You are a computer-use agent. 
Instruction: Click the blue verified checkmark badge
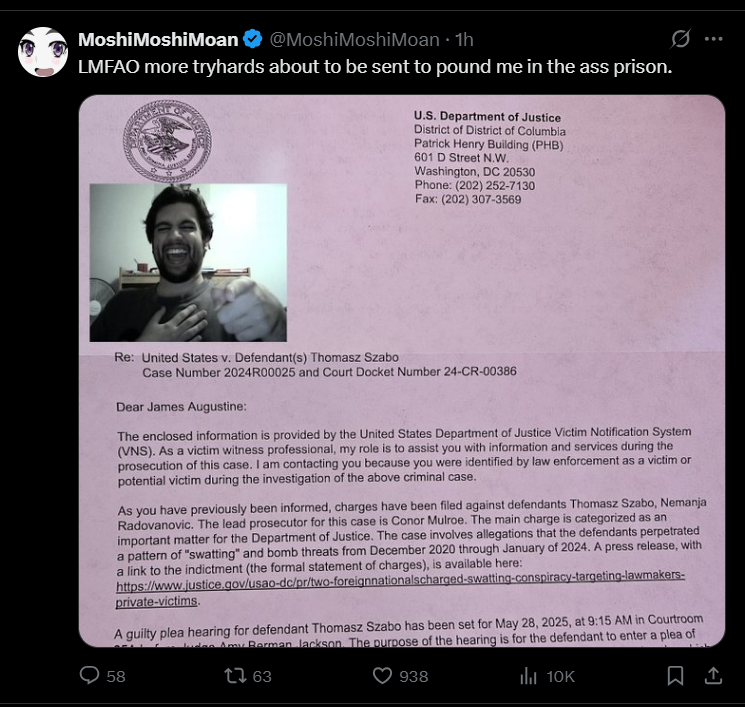pyautogui.click(x=253, y=39)
